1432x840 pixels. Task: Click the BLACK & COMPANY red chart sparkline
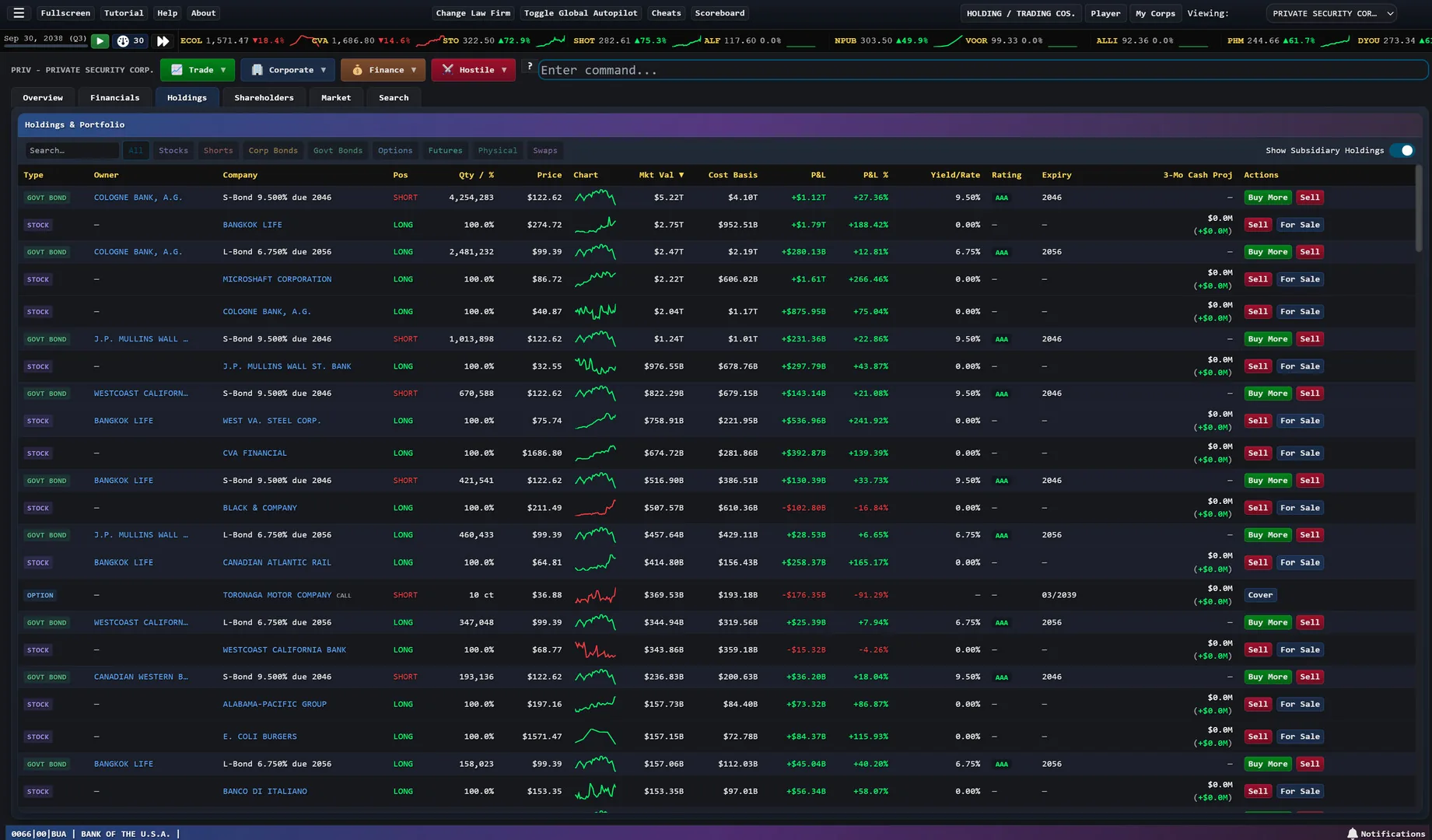click(595, 508)
